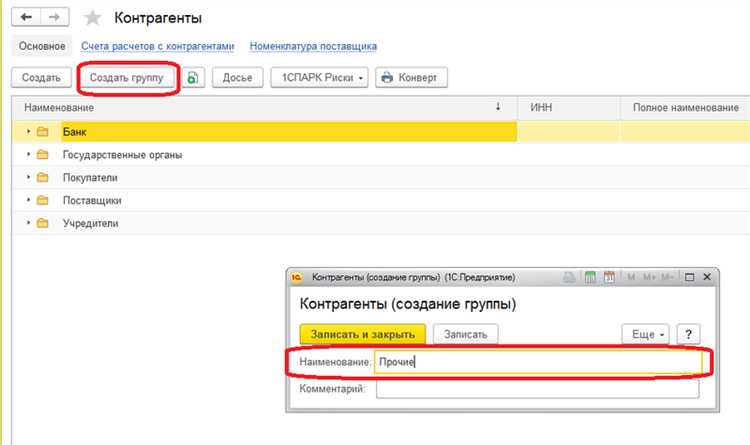This screenshot has width=750, height=445.
Task: Click the folder icon of Государственные органы
Action: 43,155
